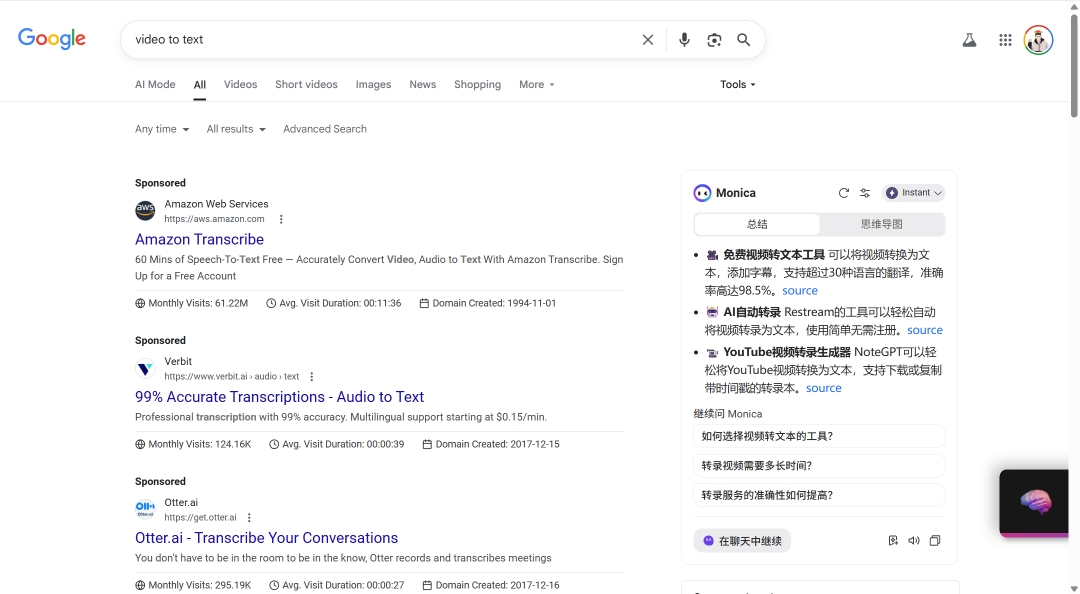Open the Google account profile avatar
1080x594 pixels.
[x=1038, y=40]
